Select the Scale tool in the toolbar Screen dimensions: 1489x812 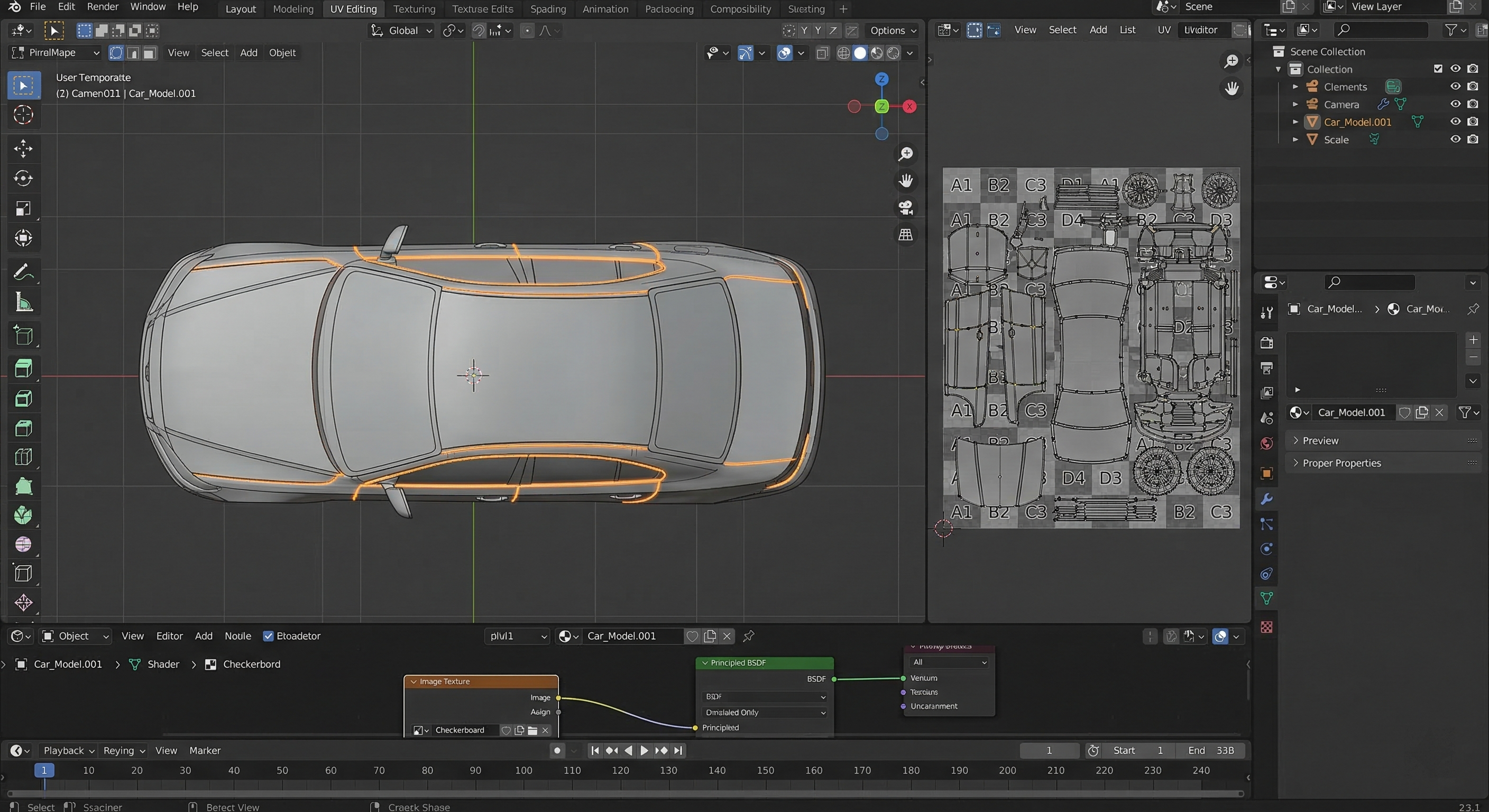pyautogui.click(x=23, y=208)
